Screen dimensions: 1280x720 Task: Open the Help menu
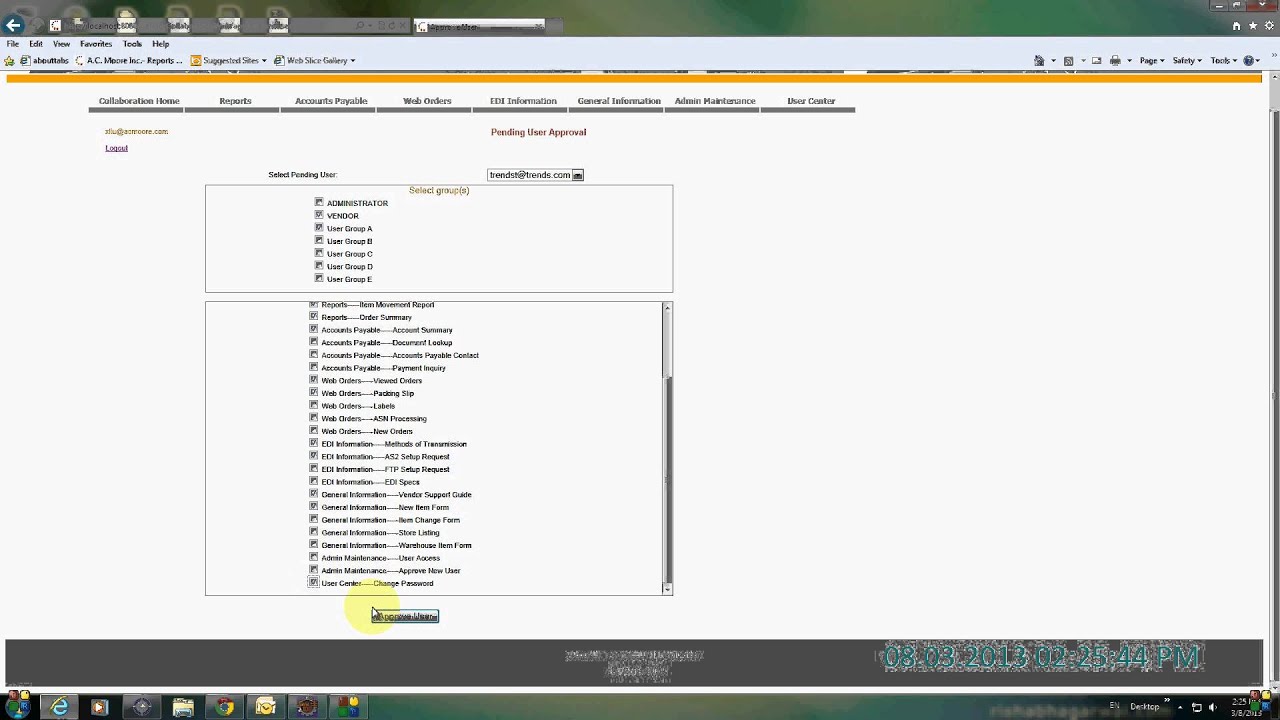(160, 44)
